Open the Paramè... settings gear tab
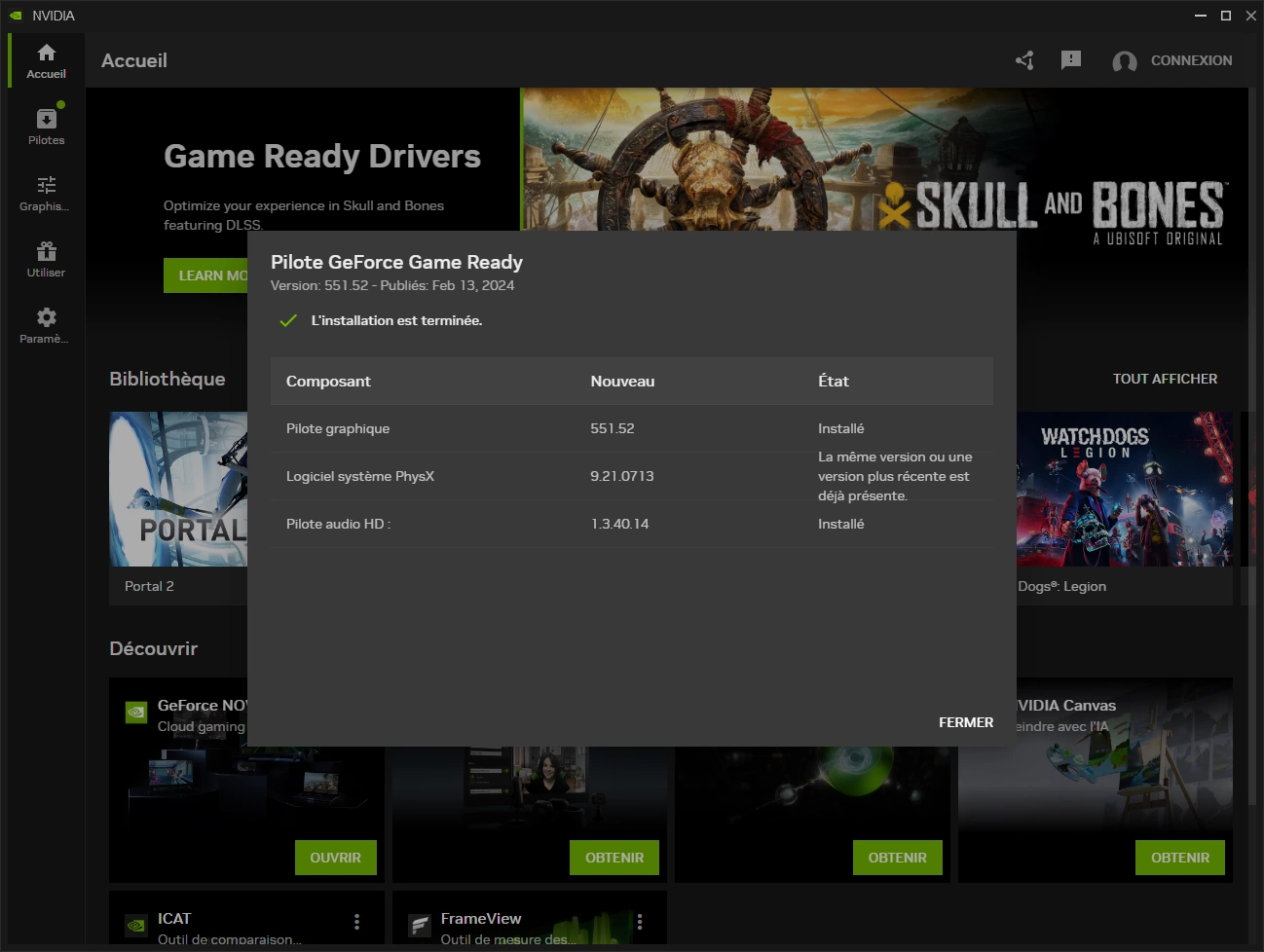The image size is (1264, 952). tap(46, 325)
